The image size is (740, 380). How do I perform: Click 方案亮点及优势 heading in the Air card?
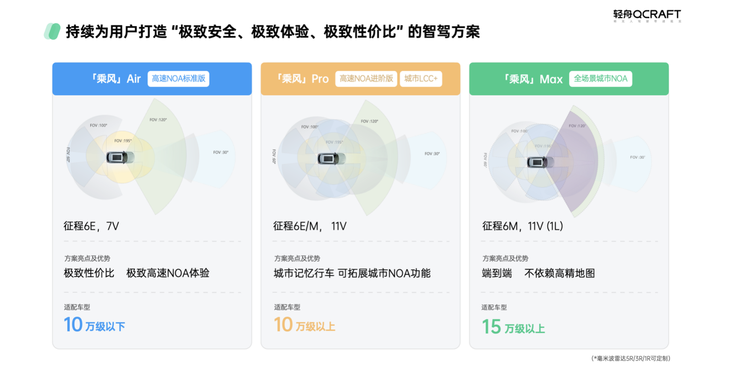pyautogui.click(x=87, y=258)
